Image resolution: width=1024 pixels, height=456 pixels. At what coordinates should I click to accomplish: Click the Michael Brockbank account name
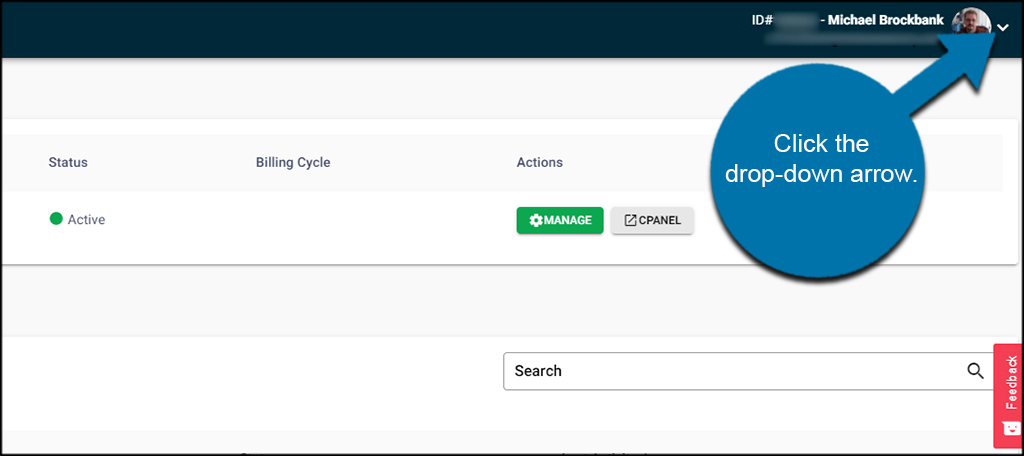coord(885,20)
